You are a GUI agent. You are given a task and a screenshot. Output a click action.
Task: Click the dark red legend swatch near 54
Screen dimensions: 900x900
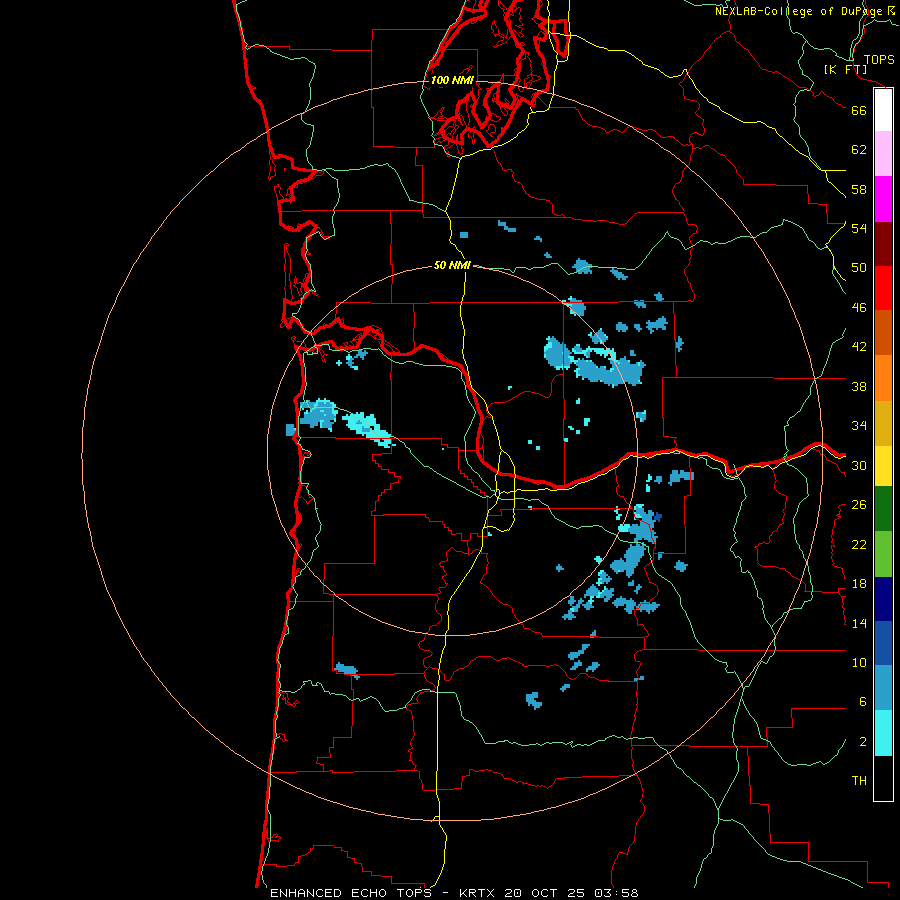(x=883, y=244)
